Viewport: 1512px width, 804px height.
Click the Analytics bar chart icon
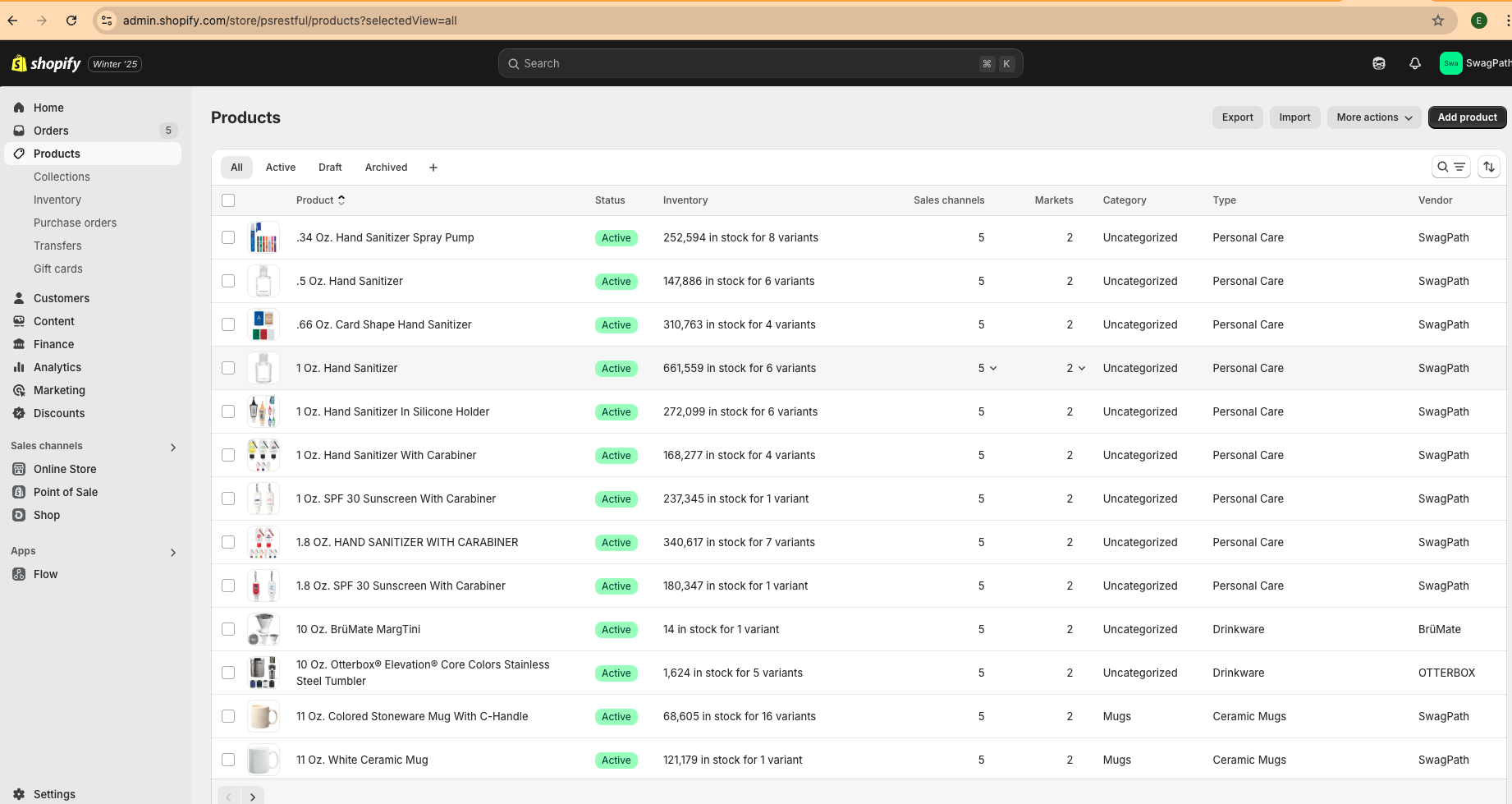[x=19, y=367]
